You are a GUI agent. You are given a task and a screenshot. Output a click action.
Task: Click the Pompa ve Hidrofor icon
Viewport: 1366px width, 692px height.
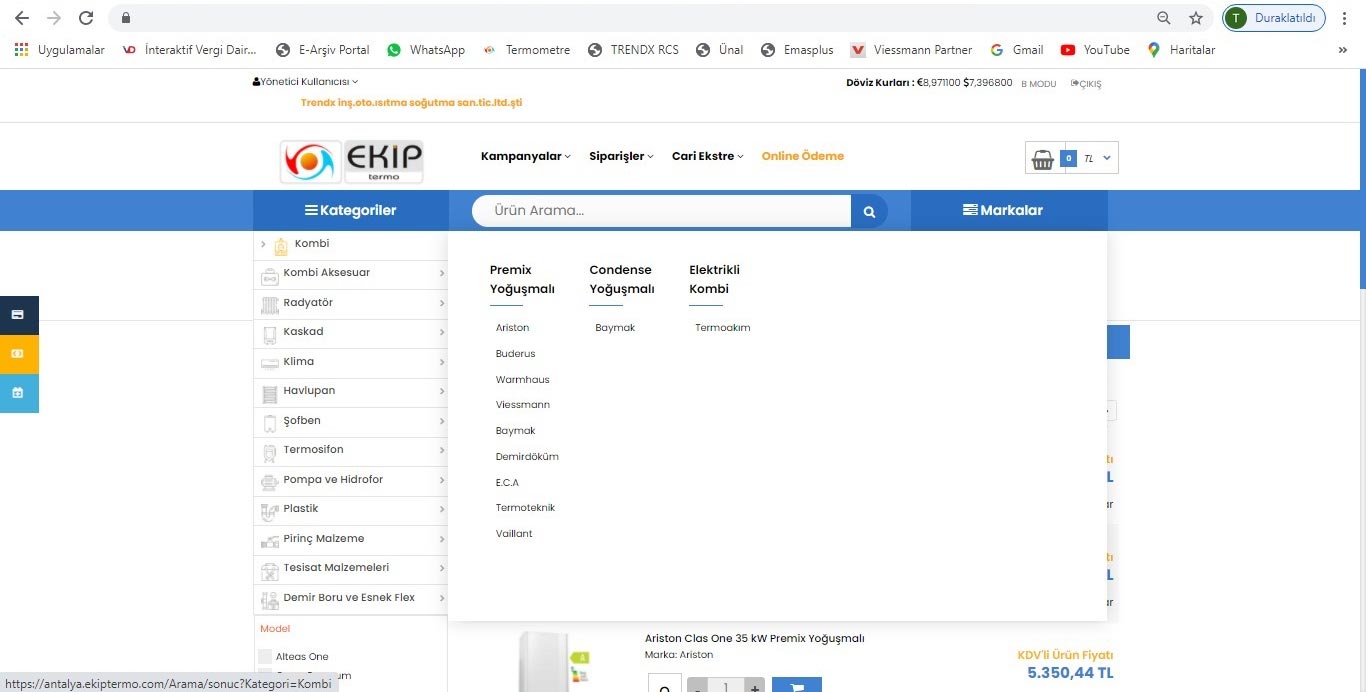(270, 482)
